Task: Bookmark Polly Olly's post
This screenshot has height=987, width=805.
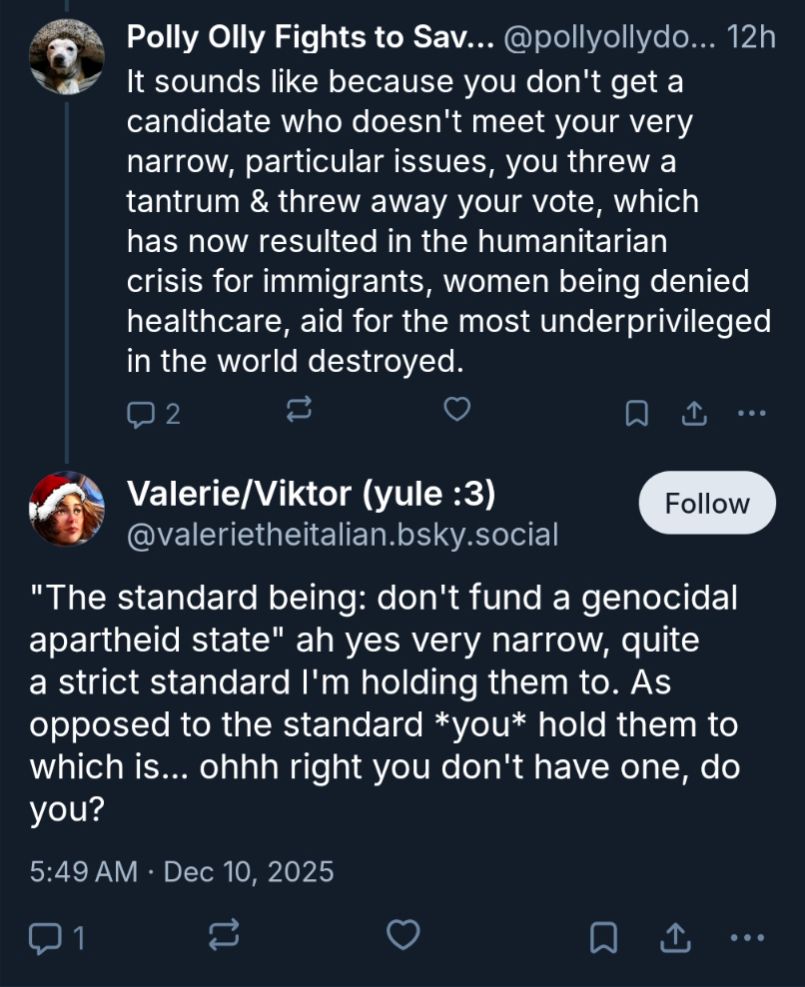Action: pyautogui.click(x=636, y=413)
